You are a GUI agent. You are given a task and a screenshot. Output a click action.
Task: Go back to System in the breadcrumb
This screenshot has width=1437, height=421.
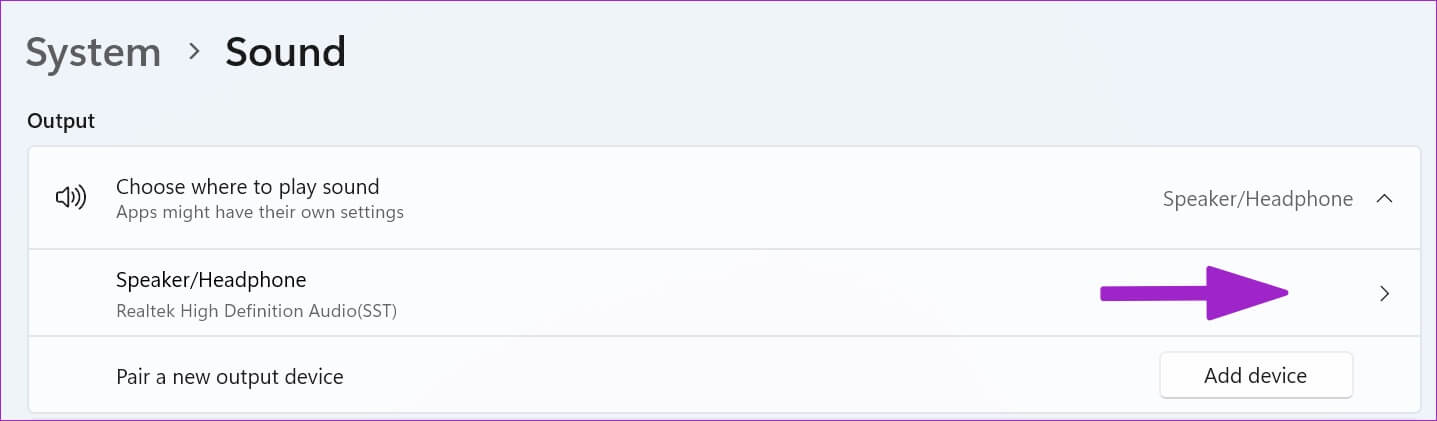point(93,52)
